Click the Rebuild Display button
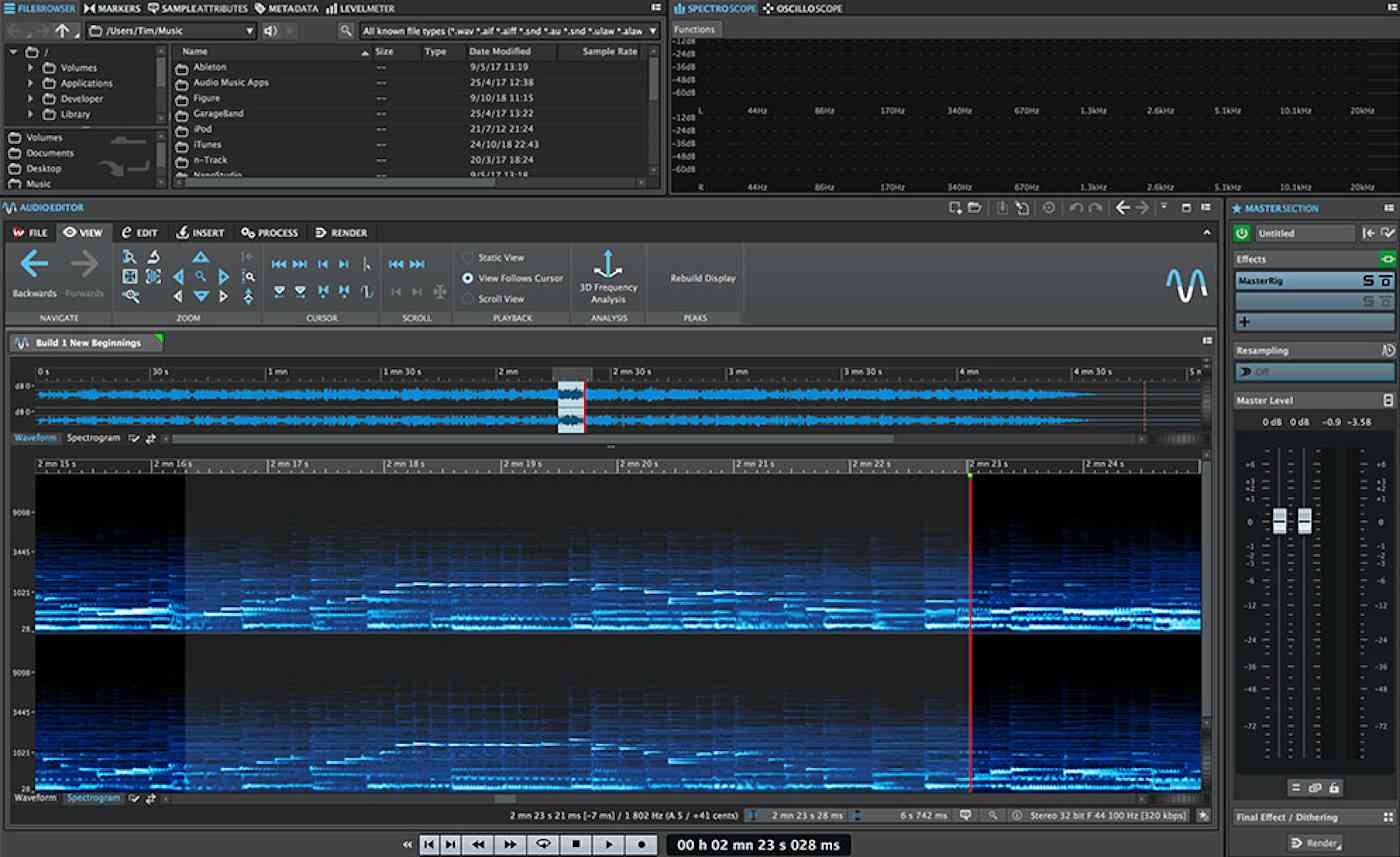Image resolution: width=1400 pixels, height=857 pixels. coord(702,278)
